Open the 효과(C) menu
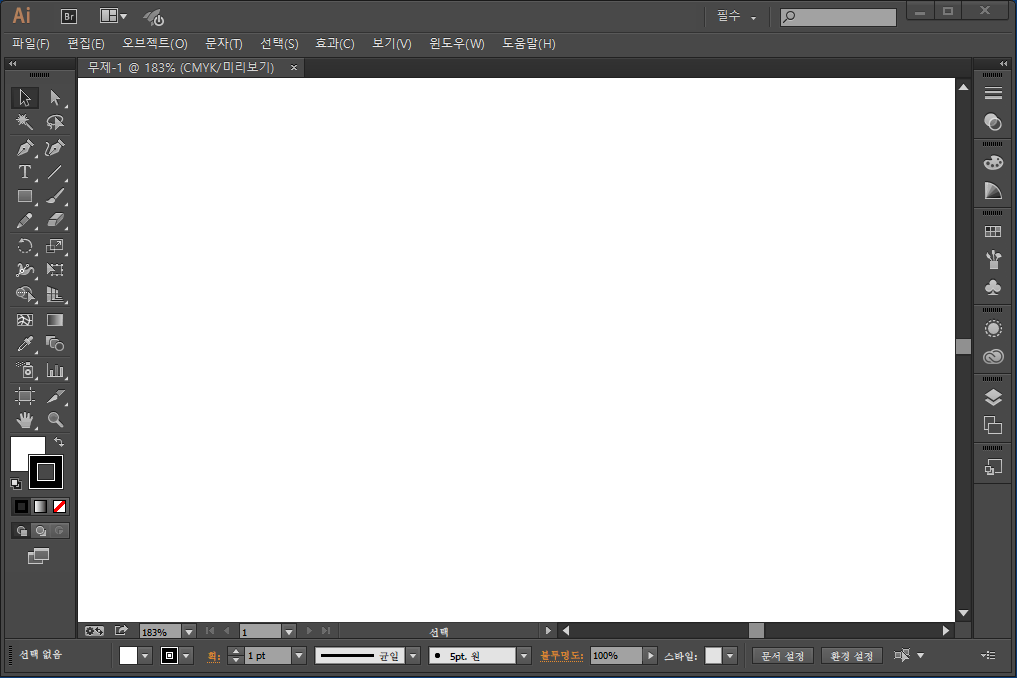The width and height of the screenshot is (1017, 678). tap(334, 44)
